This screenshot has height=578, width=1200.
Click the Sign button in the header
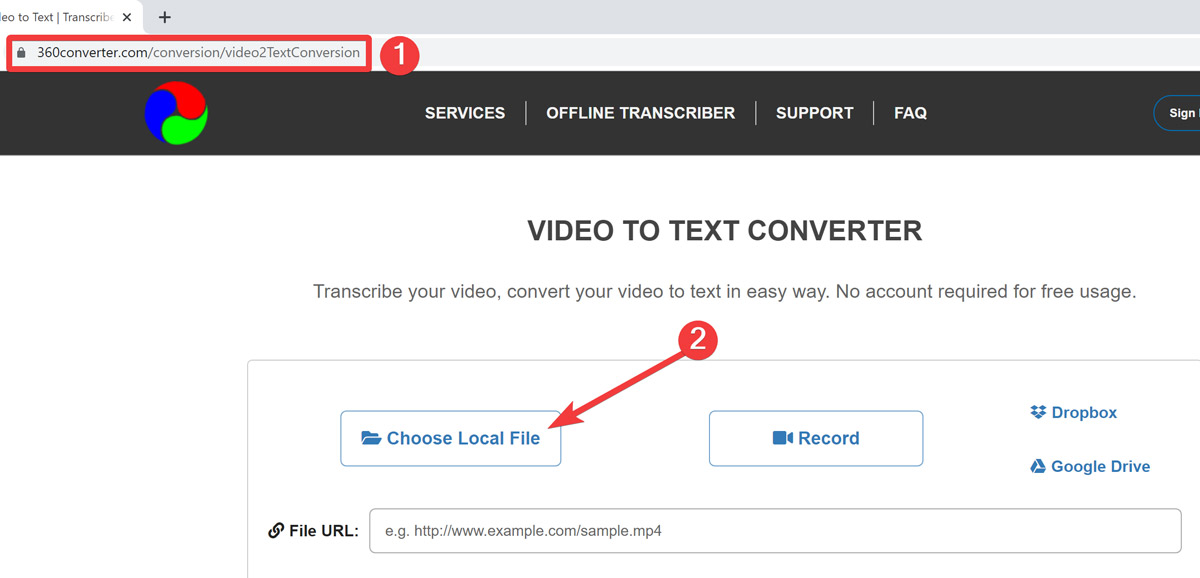coord(1183,113)
